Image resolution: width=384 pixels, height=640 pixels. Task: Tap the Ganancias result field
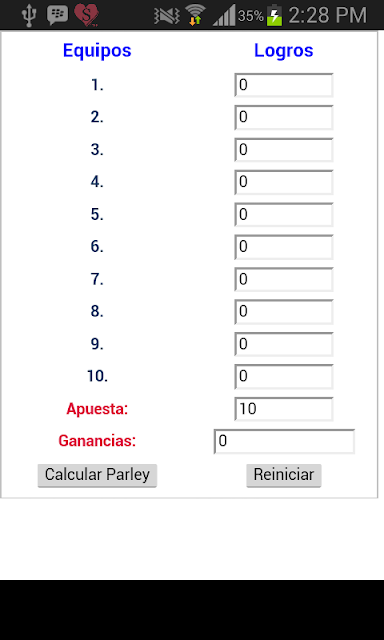tap(284, 441)
